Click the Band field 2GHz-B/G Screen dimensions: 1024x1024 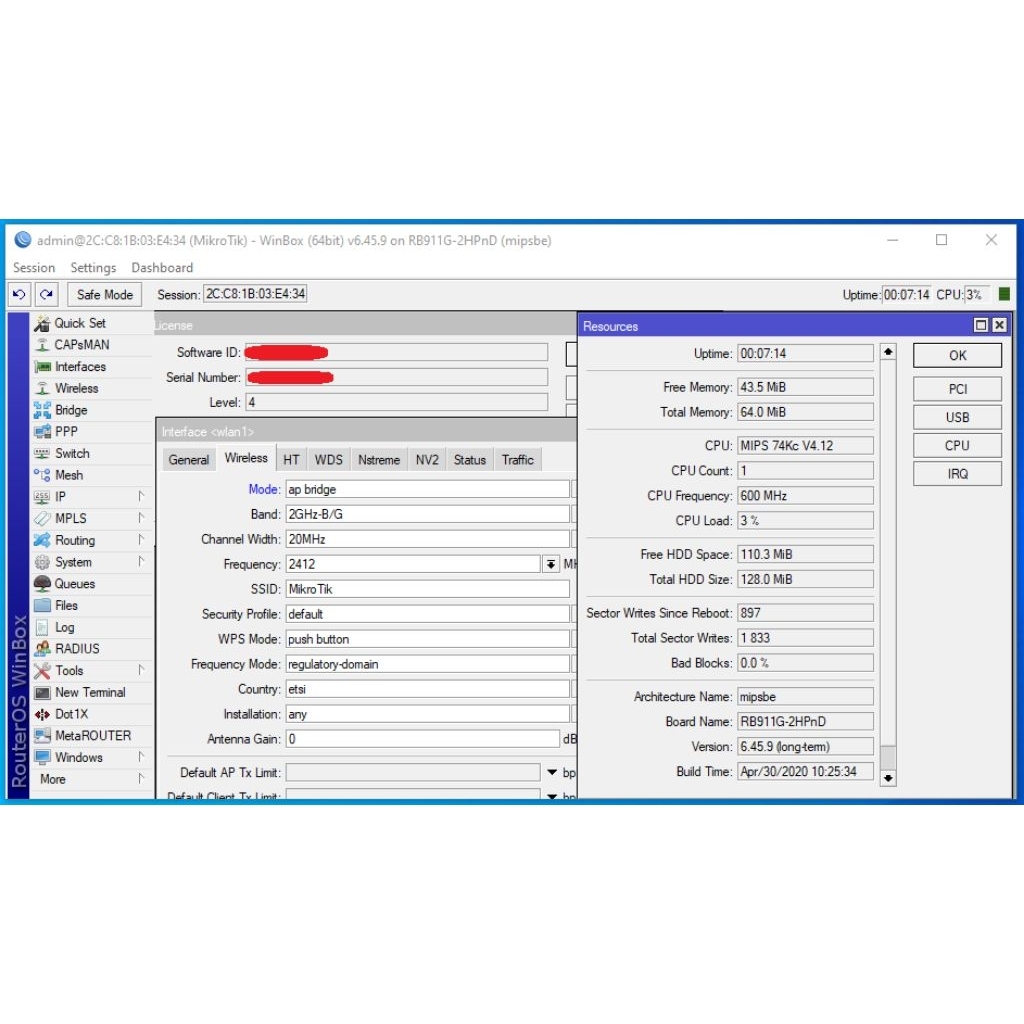click(428, 514)
